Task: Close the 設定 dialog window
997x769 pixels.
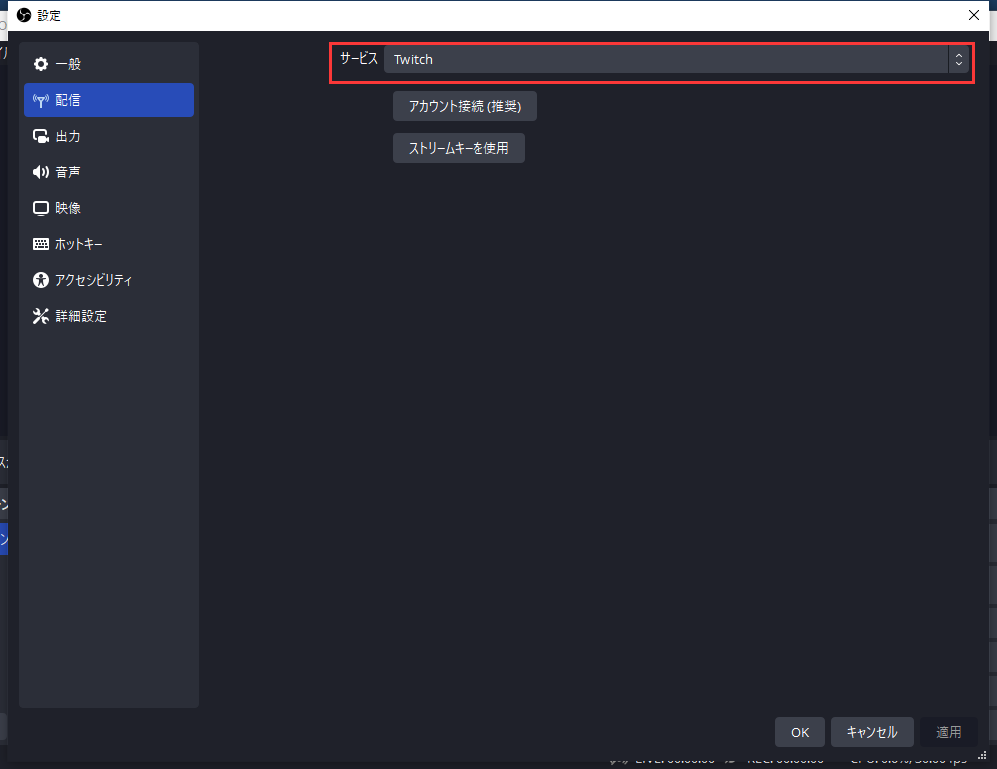Action: tap(974, 15)
